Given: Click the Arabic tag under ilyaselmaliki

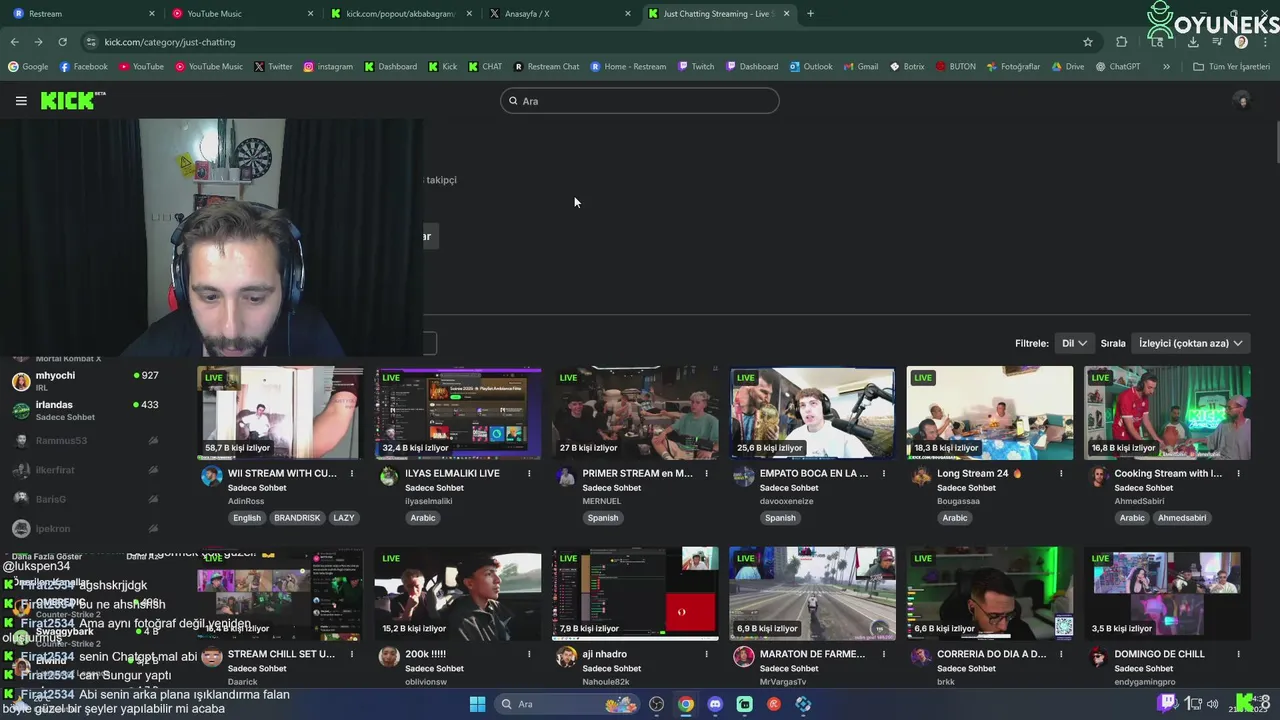Looking at the screenshot, I should pyautogui.click(x=423, y=518).
